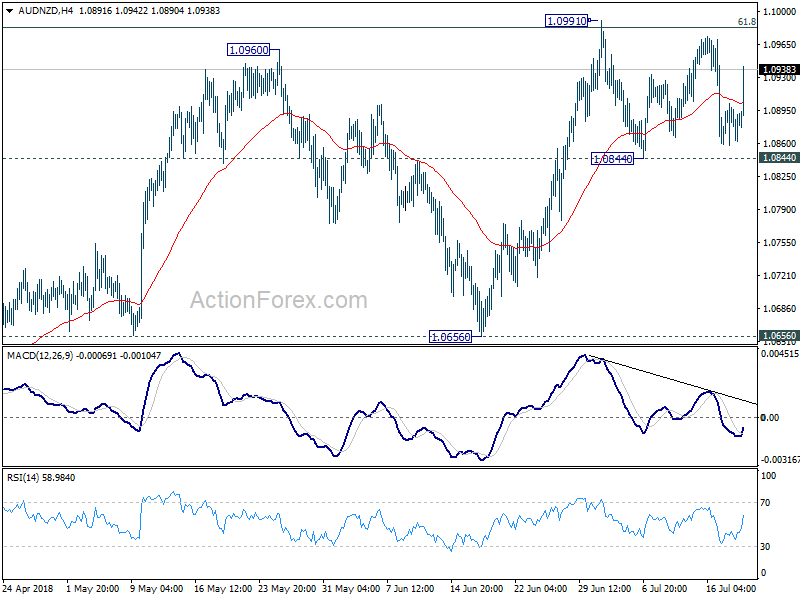Click the 6 Jul 20:00 time label
The height and width of the screenshot is (600, 800).
[665, 588]
